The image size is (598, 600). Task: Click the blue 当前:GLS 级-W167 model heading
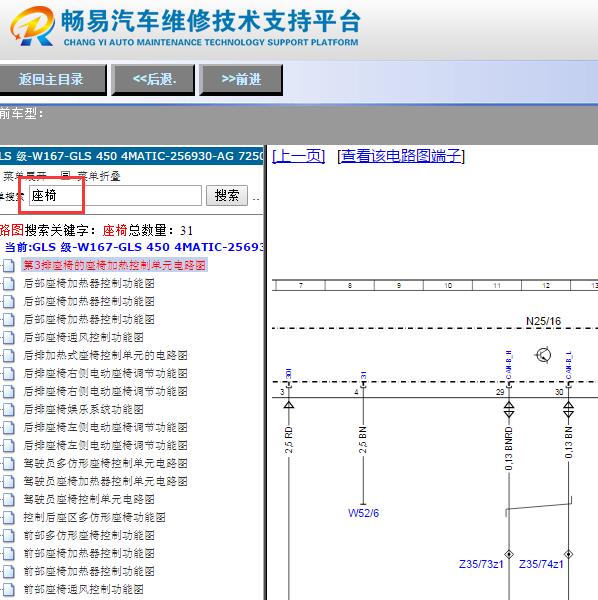tap(134, 247)
